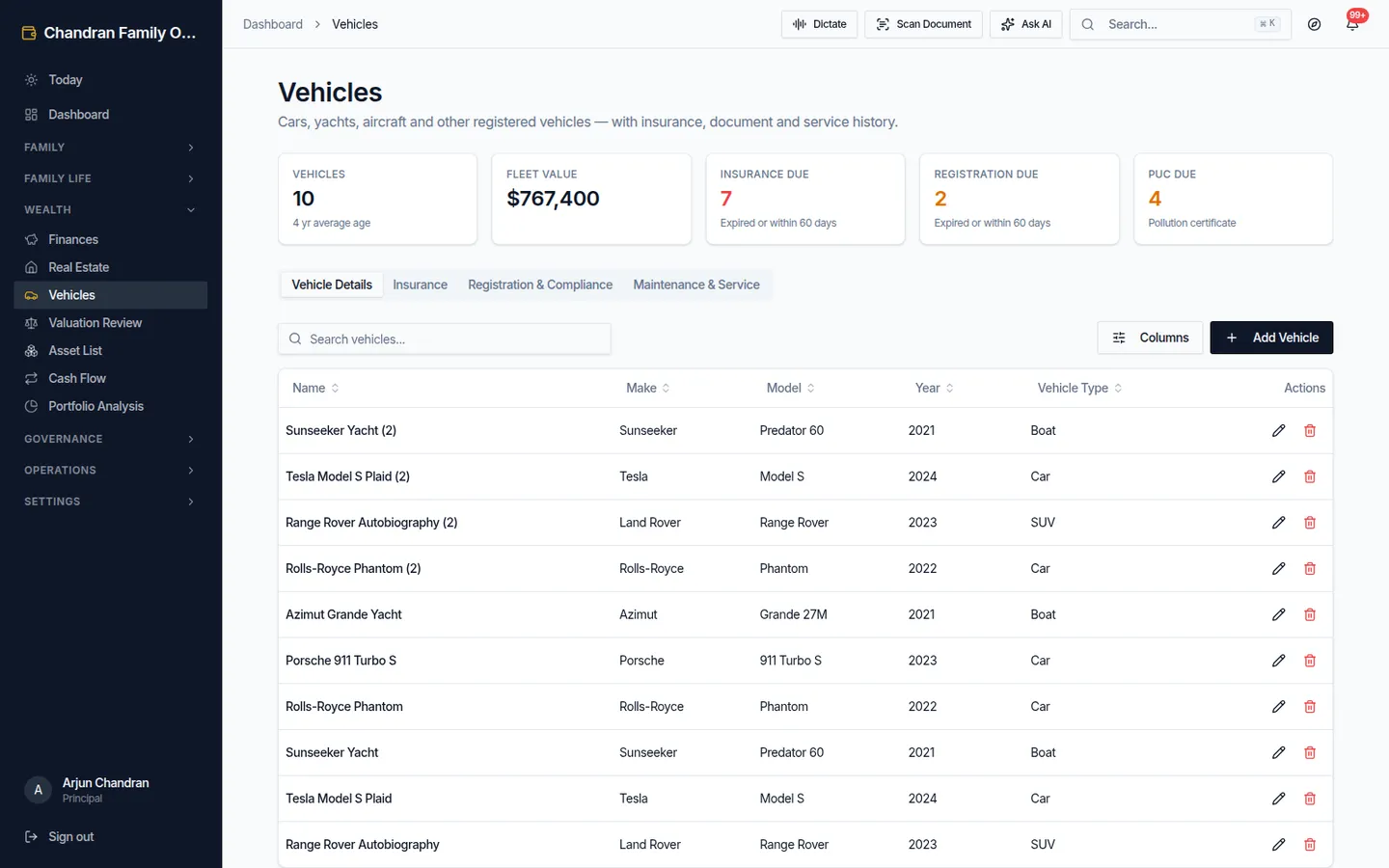Open the Columns selector
Image resolution: width=1389 pixels, height=868 pixels.
click(1150, 338)
